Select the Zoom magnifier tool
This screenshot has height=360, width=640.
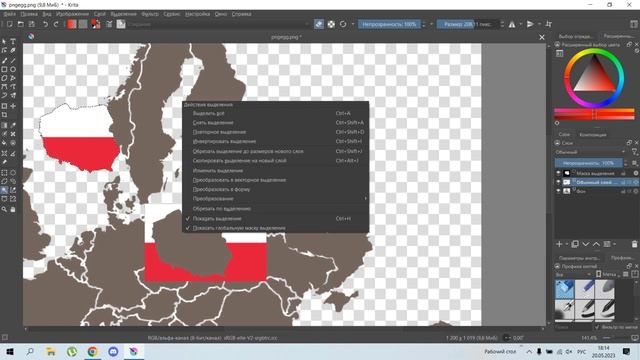pyautogui.click(x=4, y=209)
